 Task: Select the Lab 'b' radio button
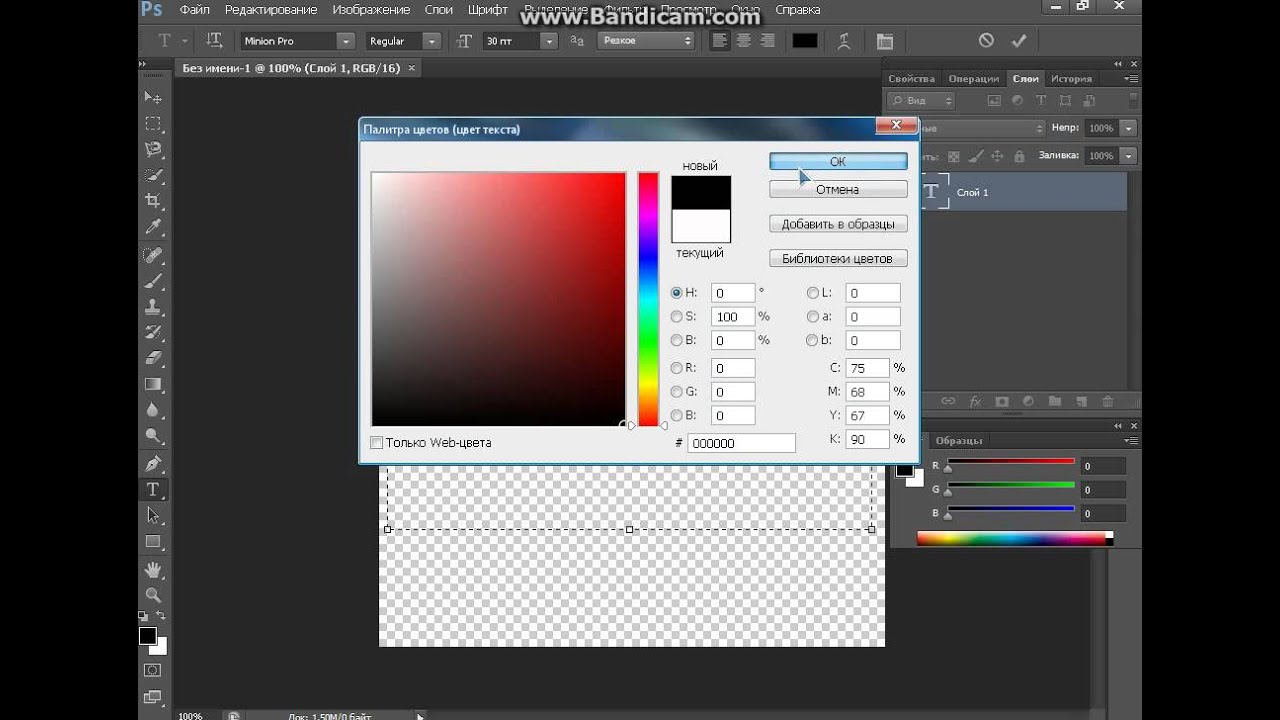pos(812,340)
